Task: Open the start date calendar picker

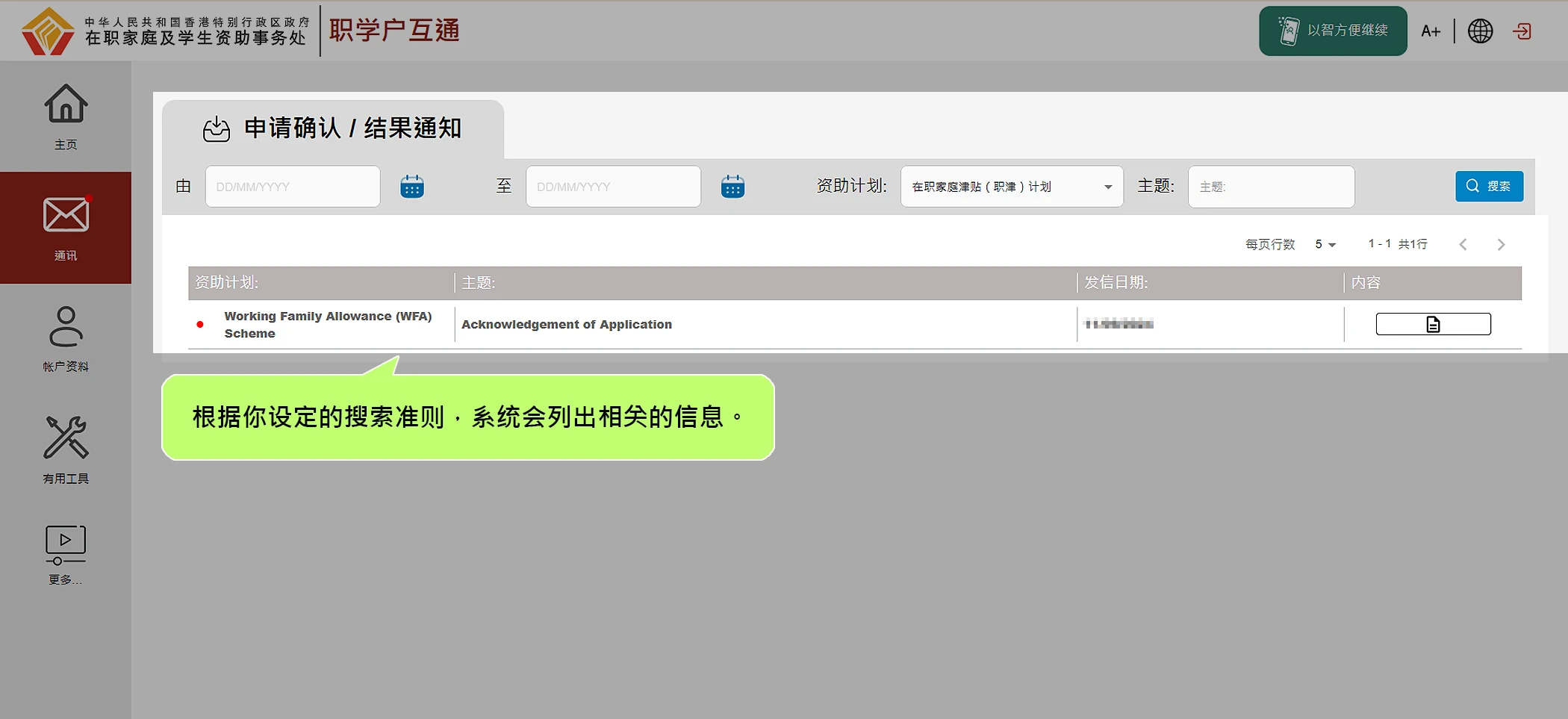Action: (x=412, y=187)
